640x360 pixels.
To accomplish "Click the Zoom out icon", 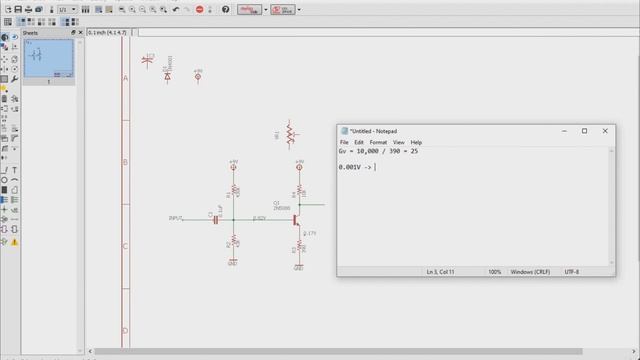I will pos(142,9).
